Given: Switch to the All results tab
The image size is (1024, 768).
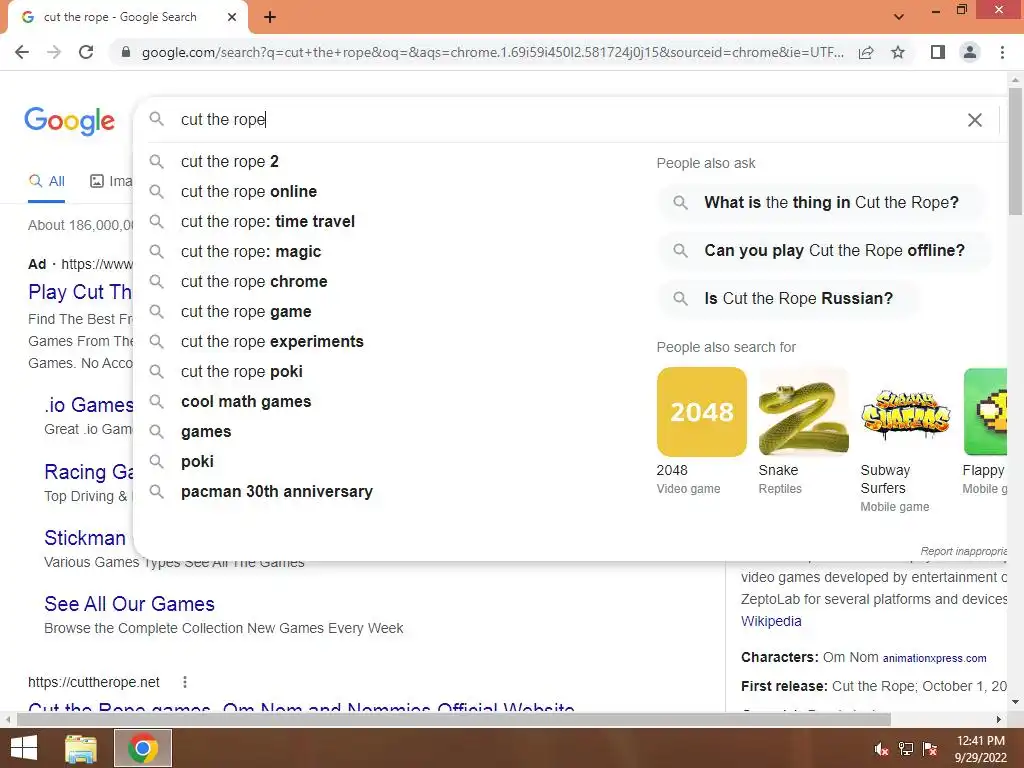Looking at the screenshot, I should point(46,181).
